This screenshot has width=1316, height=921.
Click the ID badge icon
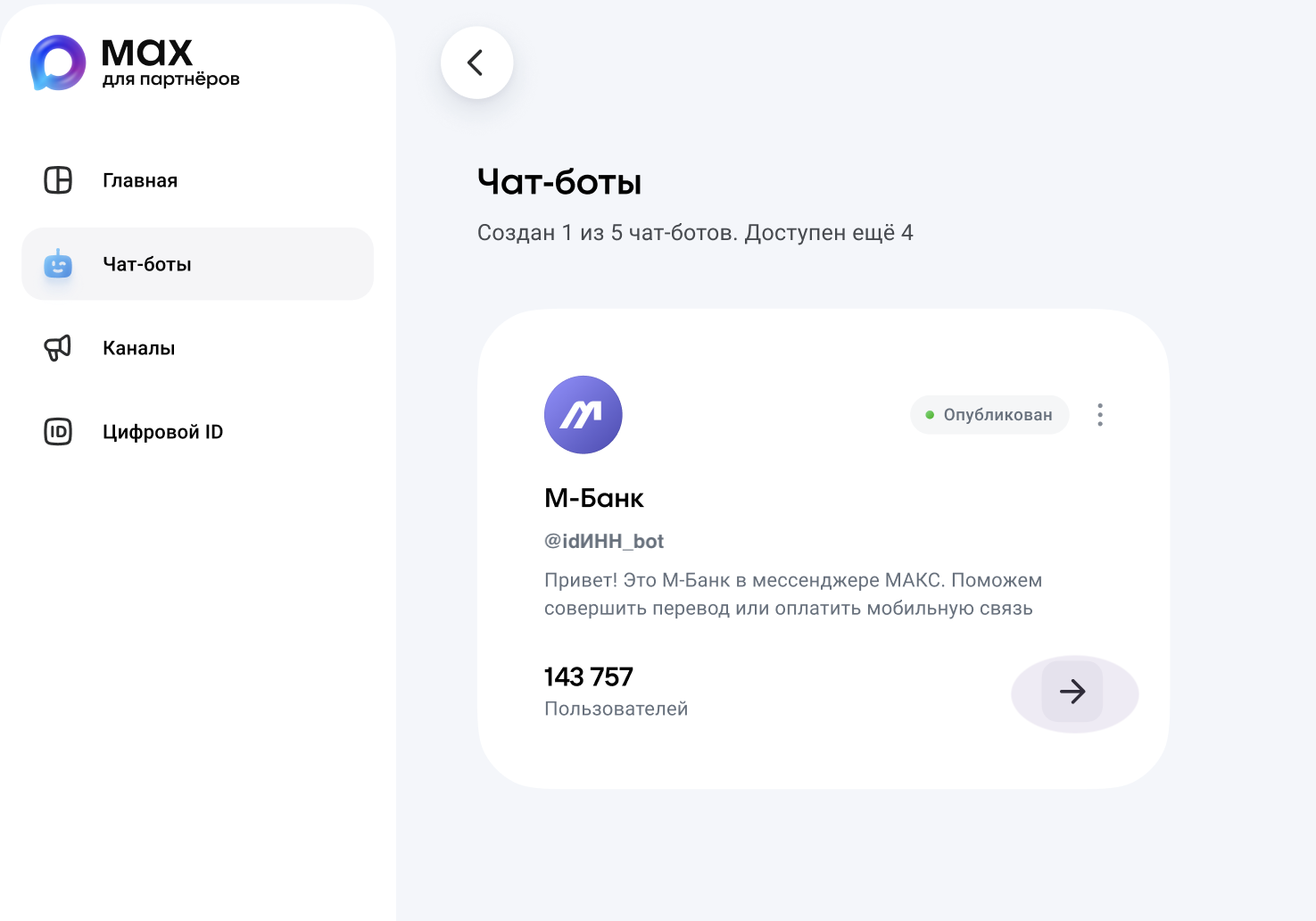click(58, 432)
